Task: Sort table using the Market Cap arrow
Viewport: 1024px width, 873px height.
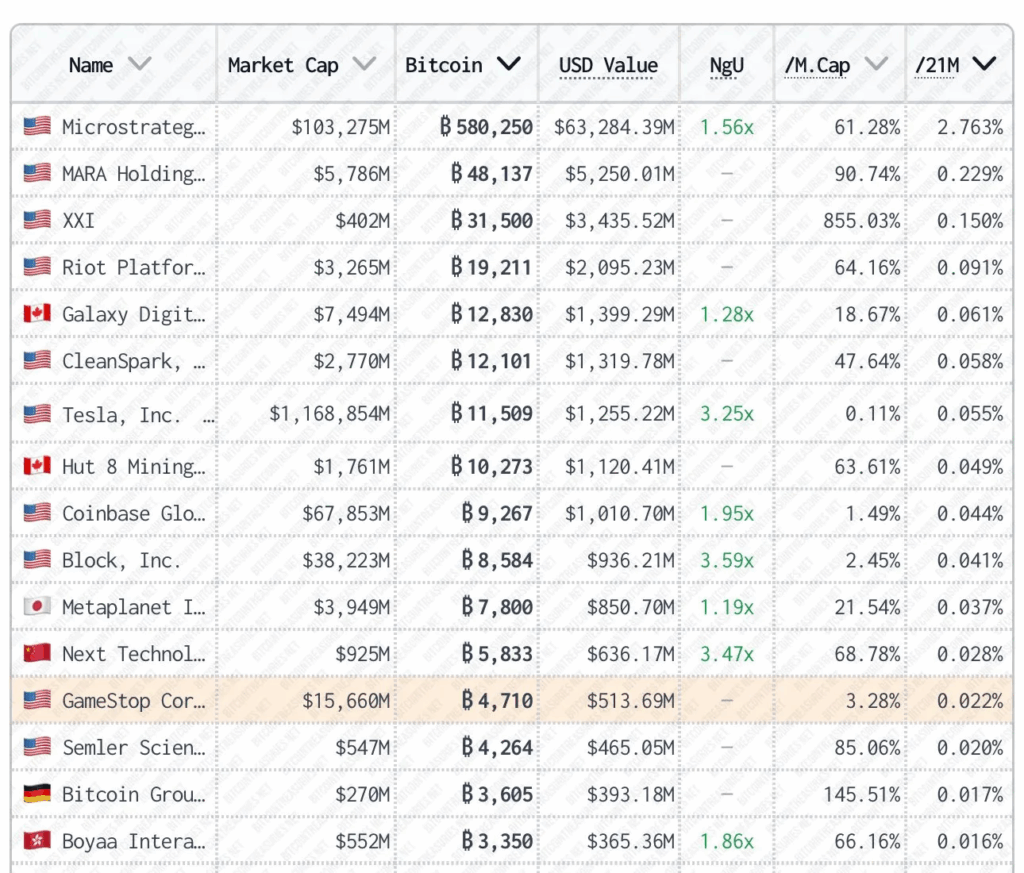Action: pyautogui.click(x=364, y=65)
